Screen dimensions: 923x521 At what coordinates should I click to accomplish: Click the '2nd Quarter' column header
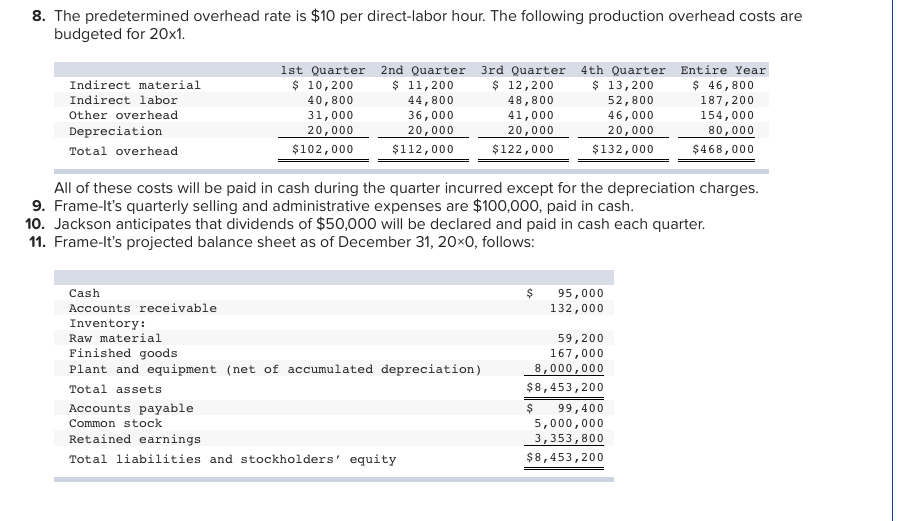pos(423,70)
